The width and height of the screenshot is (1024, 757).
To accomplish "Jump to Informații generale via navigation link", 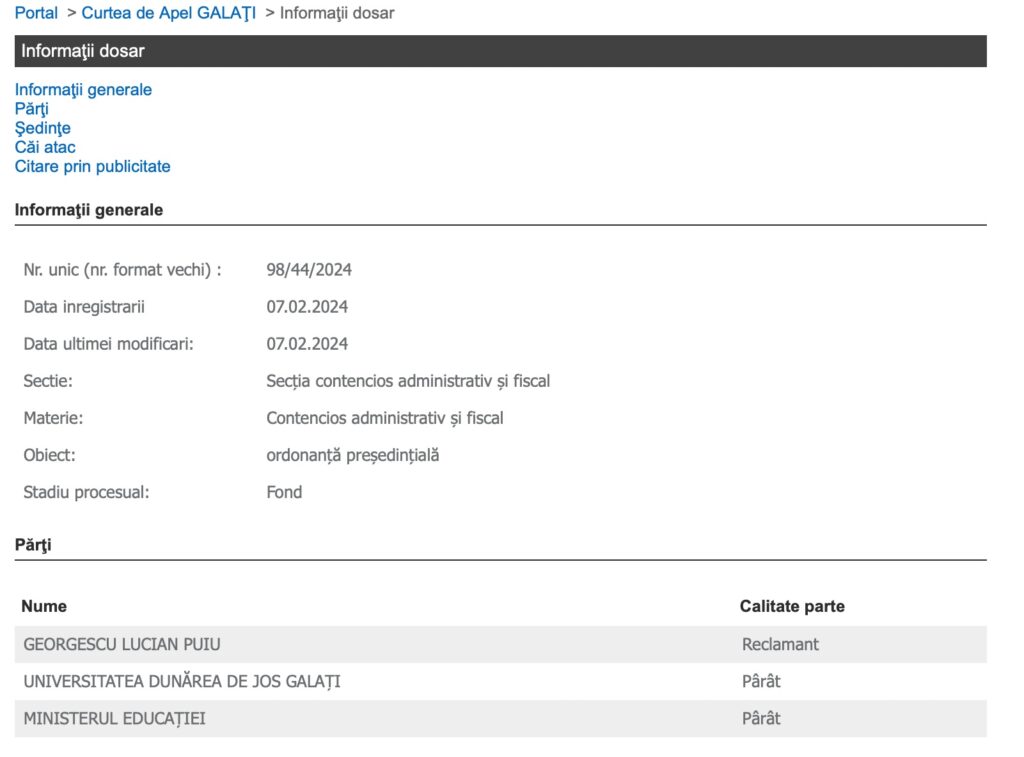I will 83,90.
